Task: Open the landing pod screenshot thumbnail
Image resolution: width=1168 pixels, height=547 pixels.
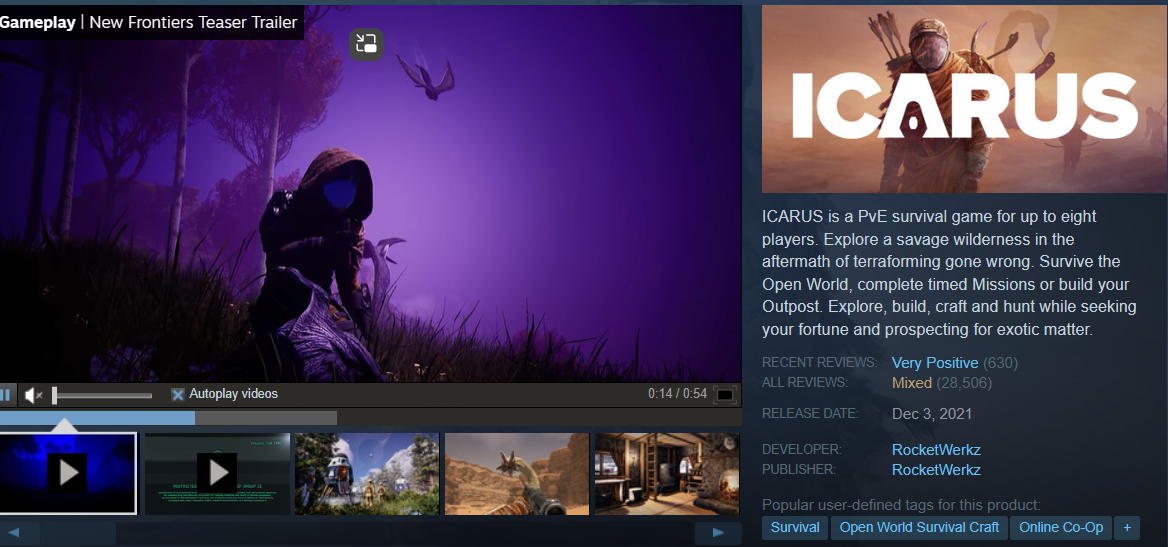Action: pos(367,473)
